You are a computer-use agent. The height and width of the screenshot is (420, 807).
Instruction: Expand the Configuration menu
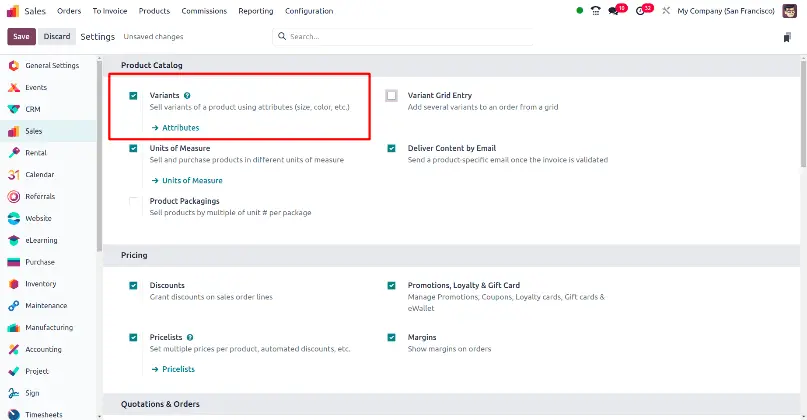coord(309,11)
